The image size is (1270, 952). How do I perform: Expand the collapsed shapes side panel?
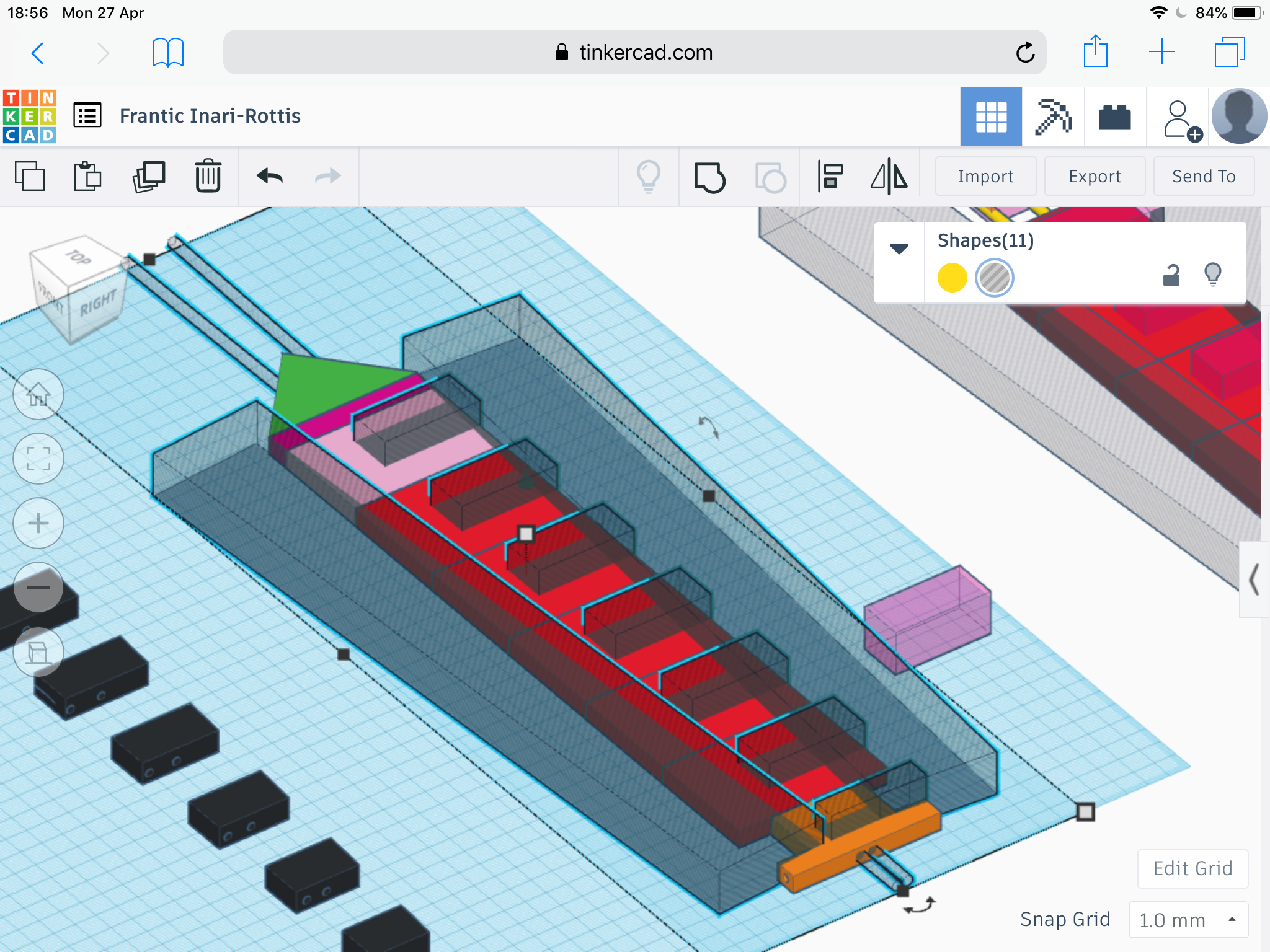click(1254, 580)
